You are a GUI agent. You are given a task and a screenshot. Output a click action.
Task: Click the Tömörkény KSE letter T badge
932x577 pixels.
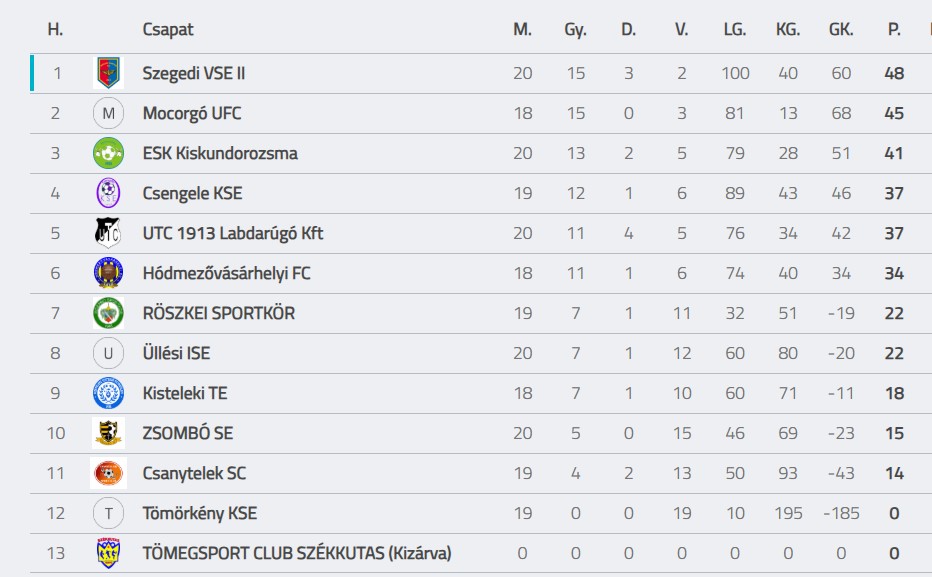pyautogui.click(x=108, y=513)
